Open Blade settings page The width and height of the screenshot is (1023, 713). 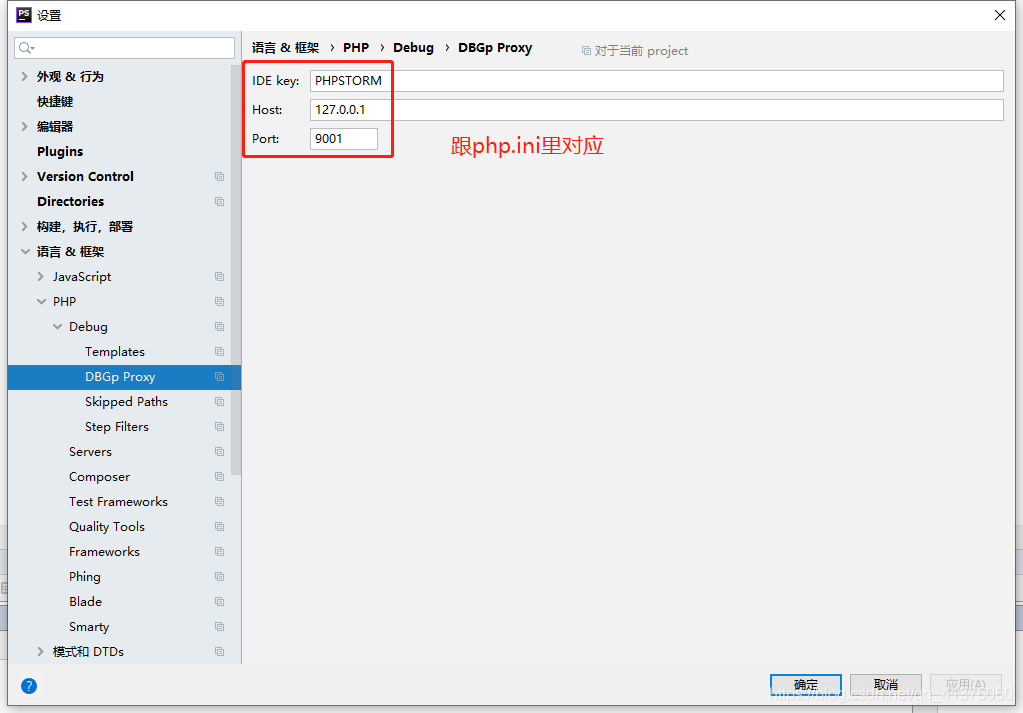(85, 601)
